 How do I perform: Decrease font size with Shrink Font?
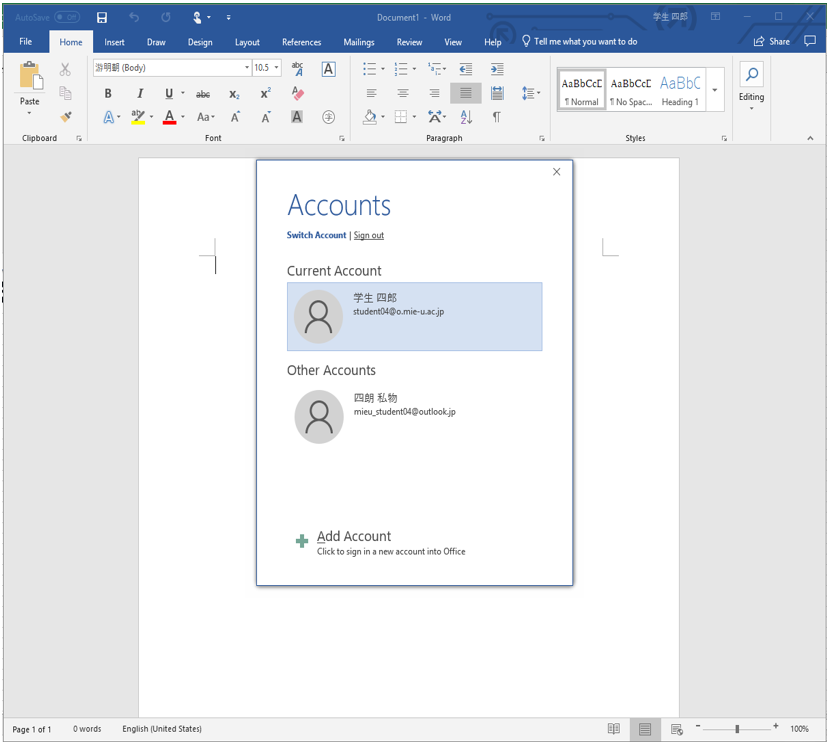click(266, 117)
